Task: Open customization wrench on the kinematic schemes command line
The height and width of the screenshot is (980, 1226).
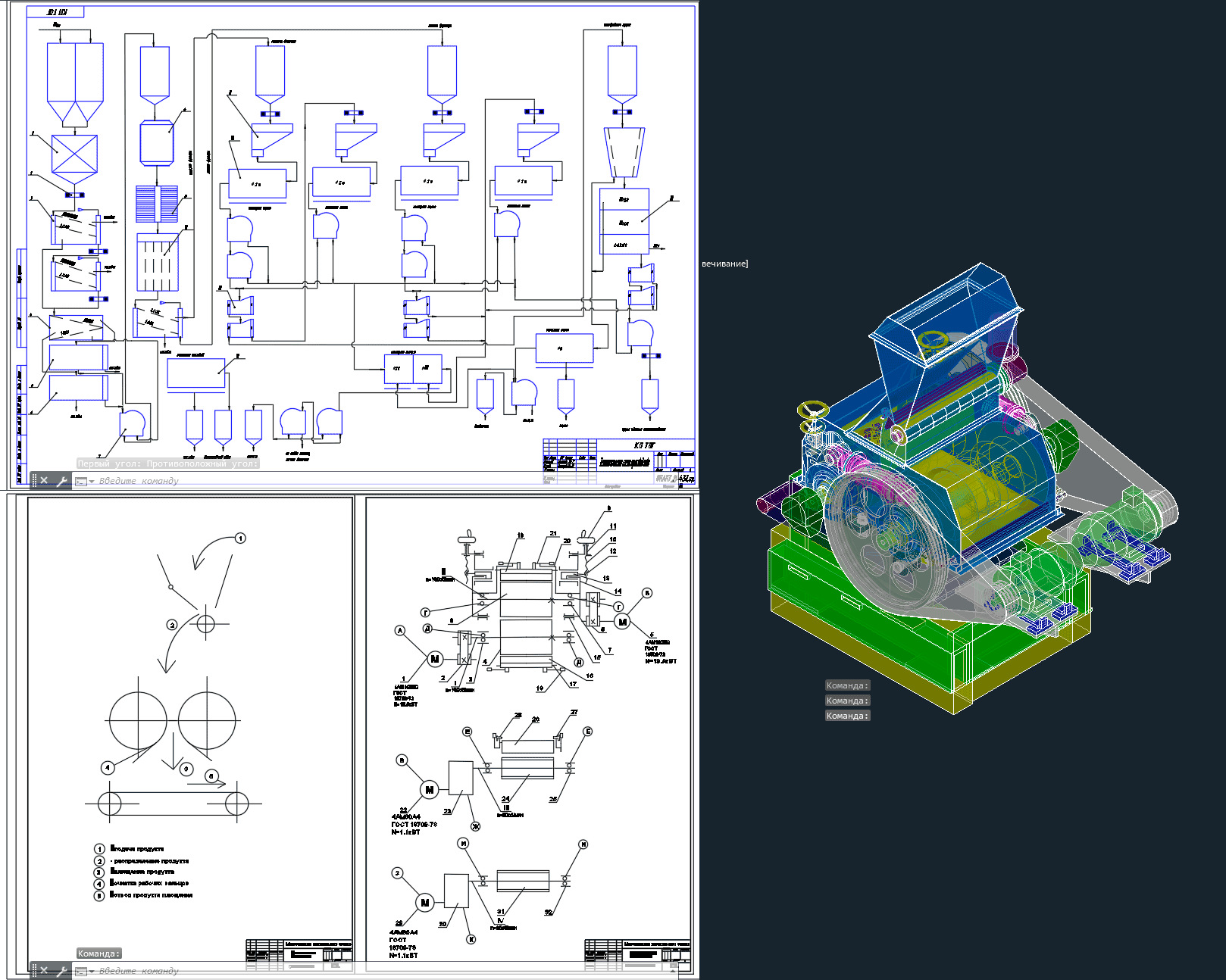Action: coord(62,970)
